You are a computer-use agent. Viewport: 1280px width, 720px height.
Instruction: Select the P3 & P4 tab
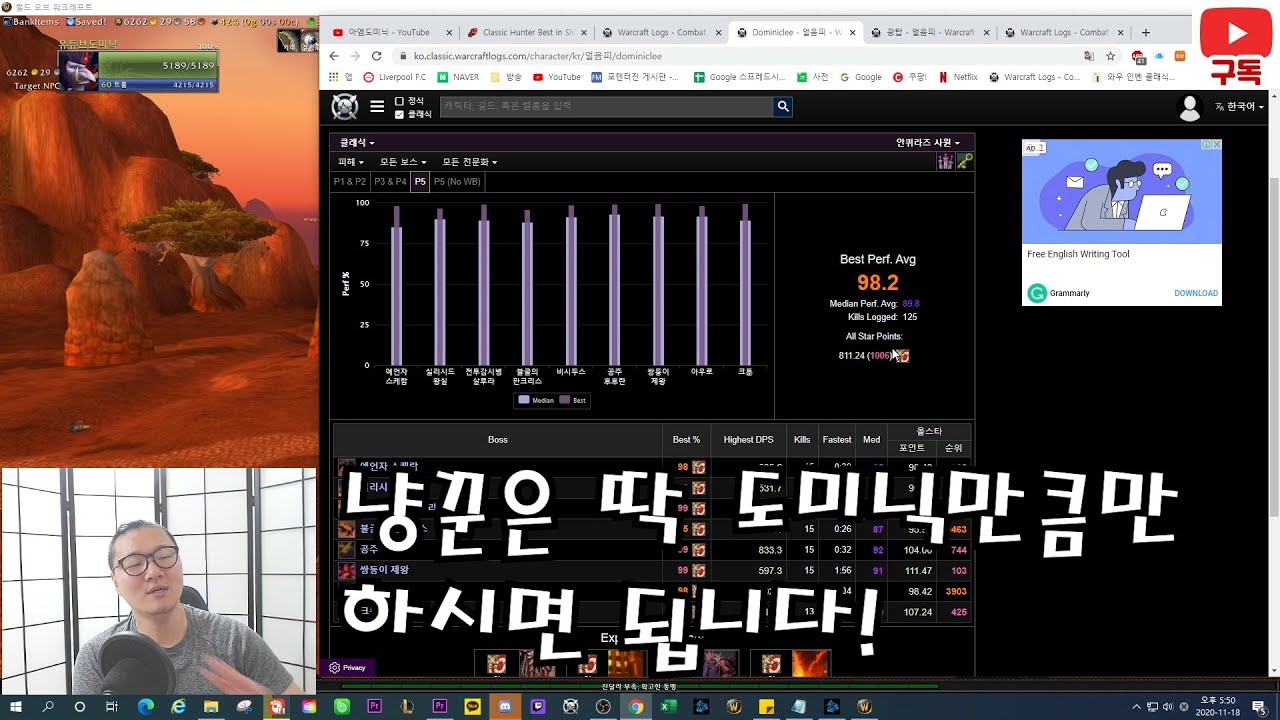click(x=390, y=182)
